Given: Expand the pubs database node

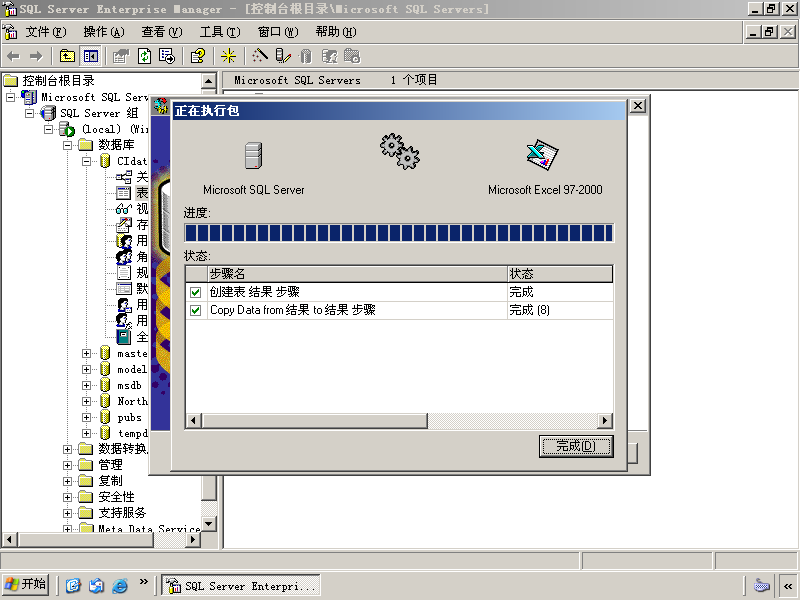Looking at the screenshot, I should (x=87, y=417).
